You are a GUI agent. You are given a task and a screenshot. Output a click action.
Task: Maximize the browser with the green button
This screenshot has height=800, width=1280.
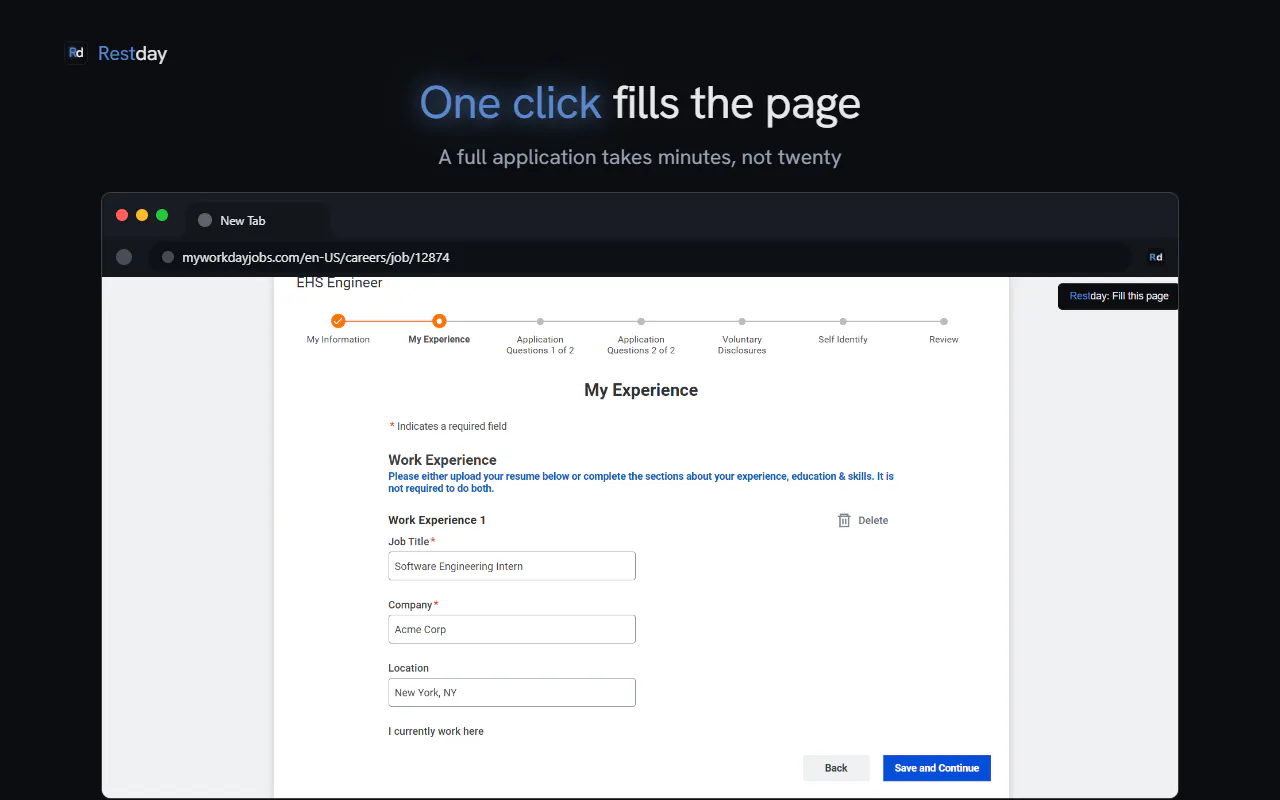coord(162,215)
